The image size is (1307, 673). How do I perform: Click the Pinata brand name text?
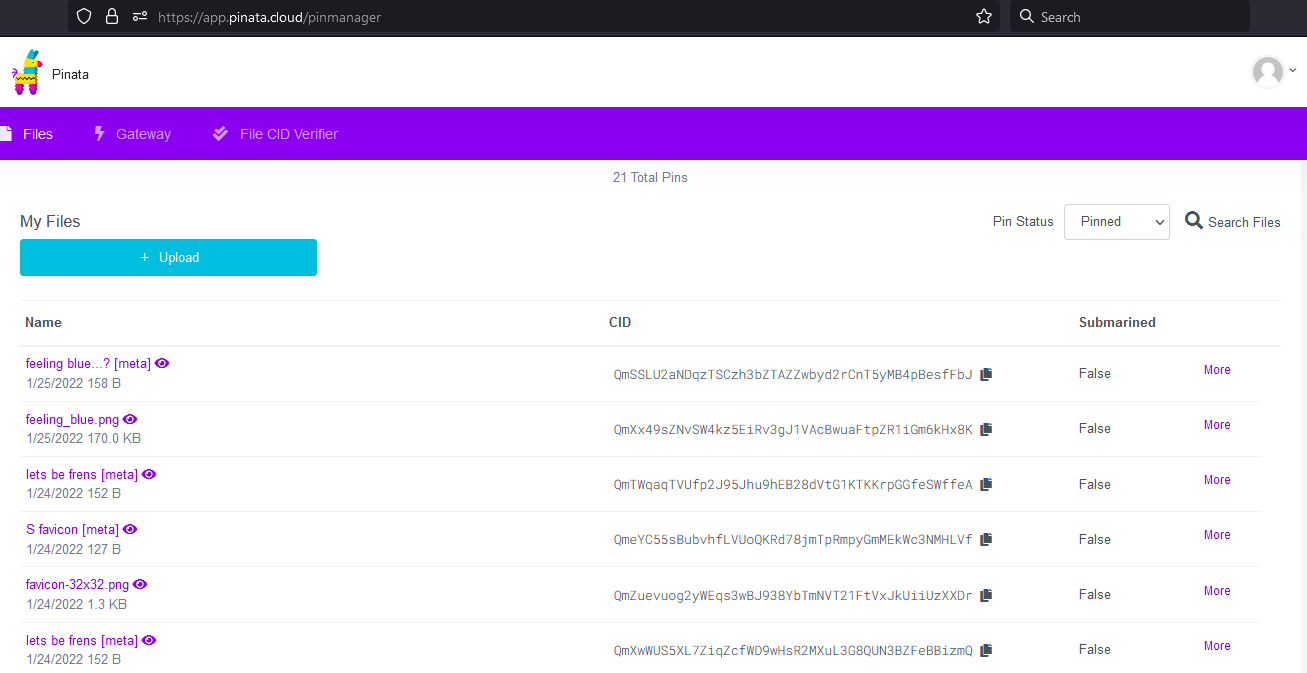click(x=70, y=74)
